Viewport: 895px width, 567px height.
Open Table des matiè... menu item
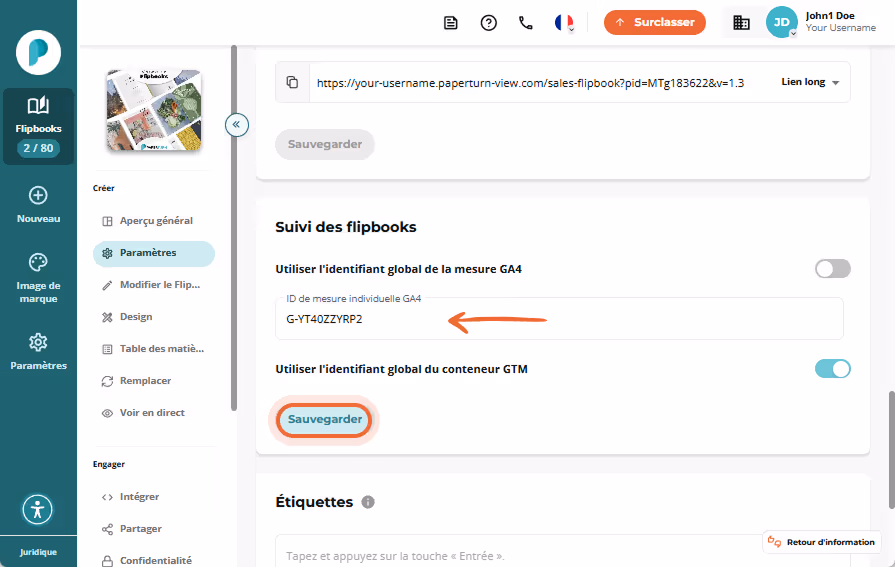[154, 349]
